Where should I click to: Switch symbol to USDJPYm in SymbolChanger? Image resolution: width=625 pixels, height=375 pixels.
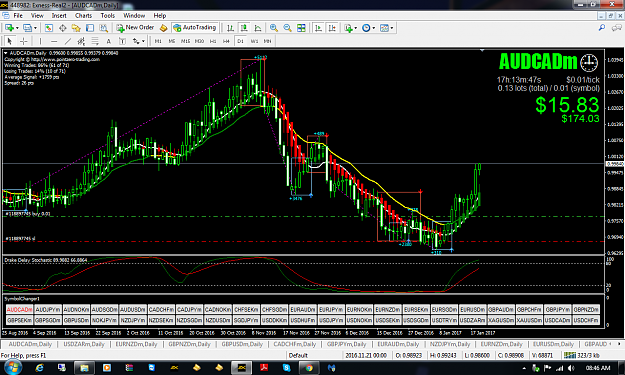point(331,320)
